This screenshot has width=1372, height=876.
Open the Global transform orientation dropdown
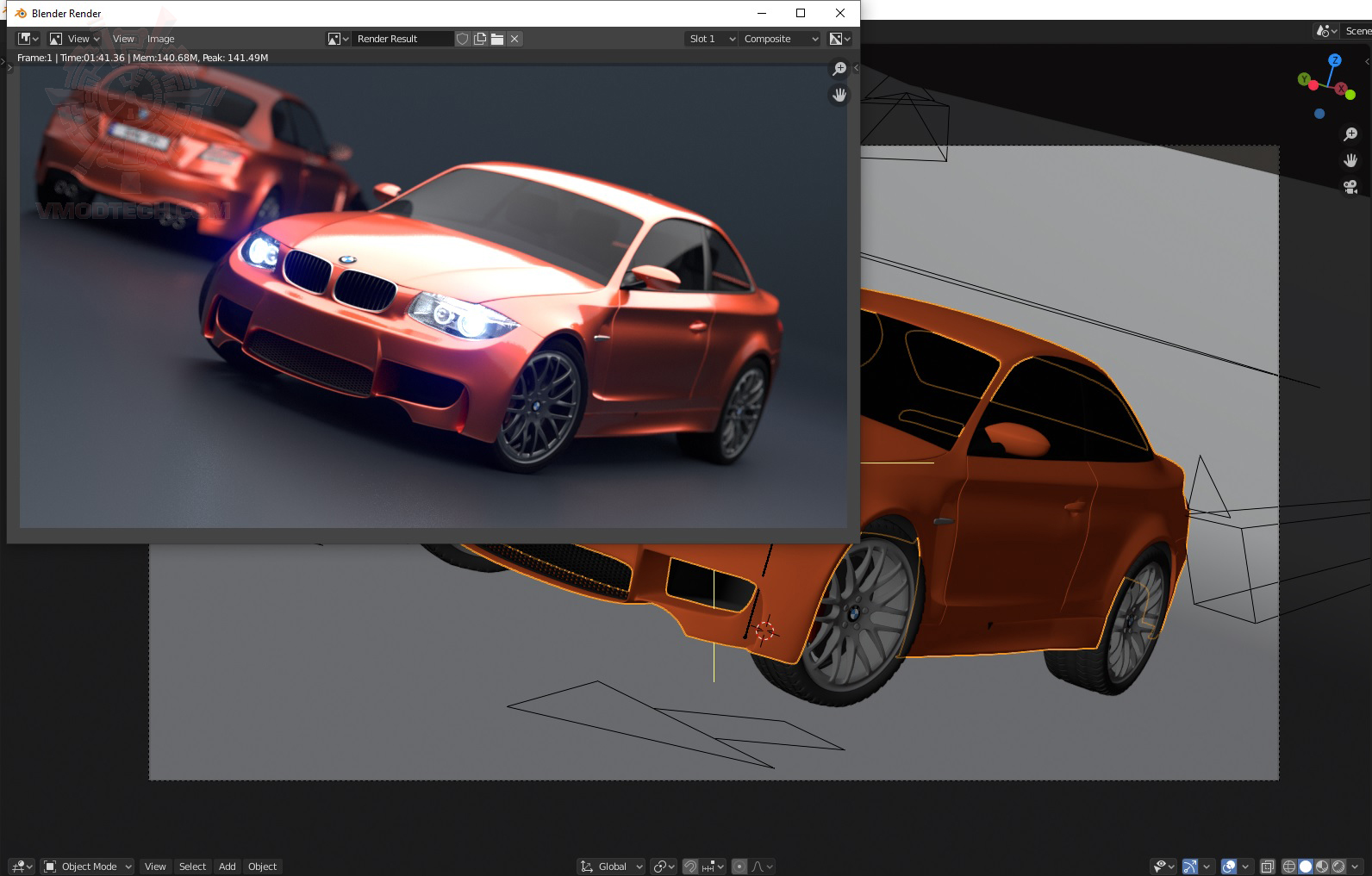click(611, 867)
